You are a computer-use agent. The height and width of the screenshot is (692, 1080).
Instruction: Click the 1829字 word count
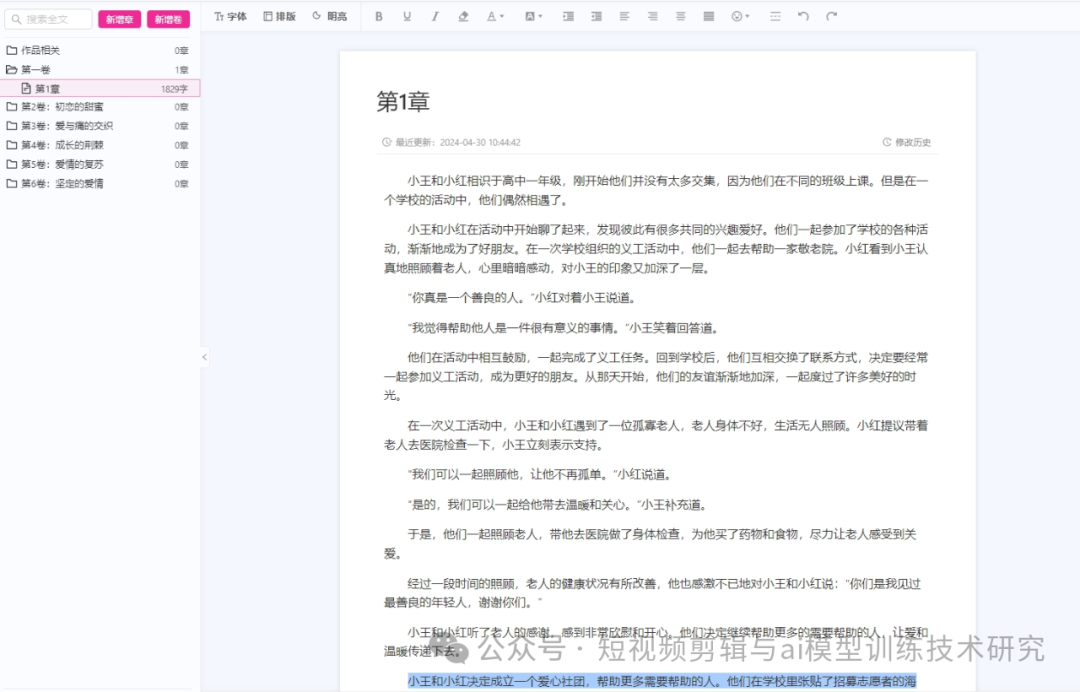[x=174, y=89]
